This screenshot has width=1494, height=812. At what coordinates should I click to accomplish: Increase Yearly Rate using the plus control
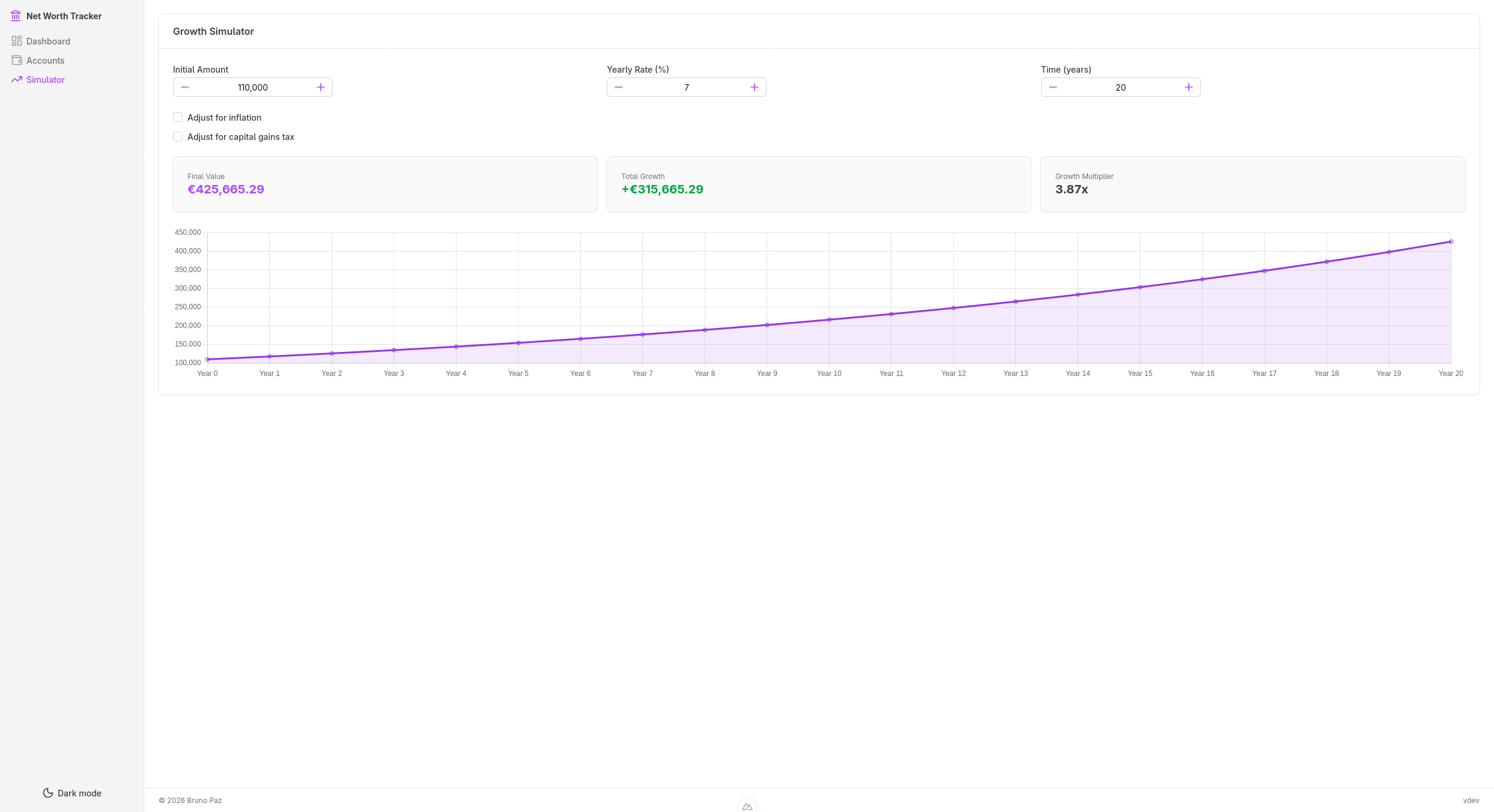coord(755,87)
